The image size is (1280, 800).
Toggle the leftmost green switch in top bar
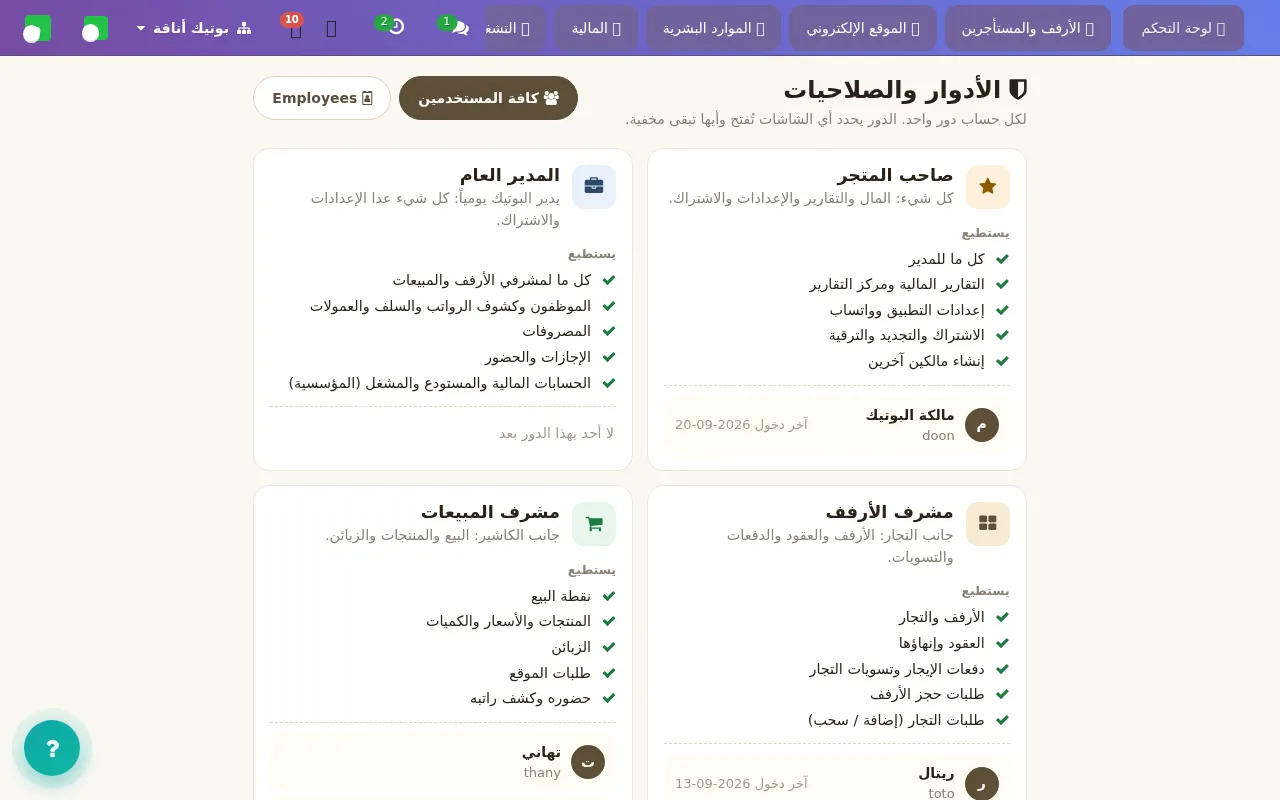tap(37, 28)
